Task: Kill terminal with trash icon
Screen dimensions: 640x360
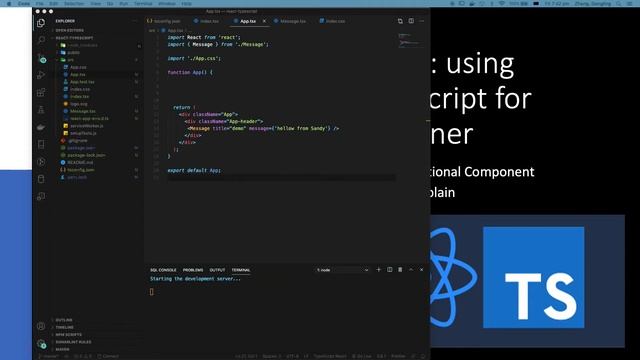Action: point(400,270)
